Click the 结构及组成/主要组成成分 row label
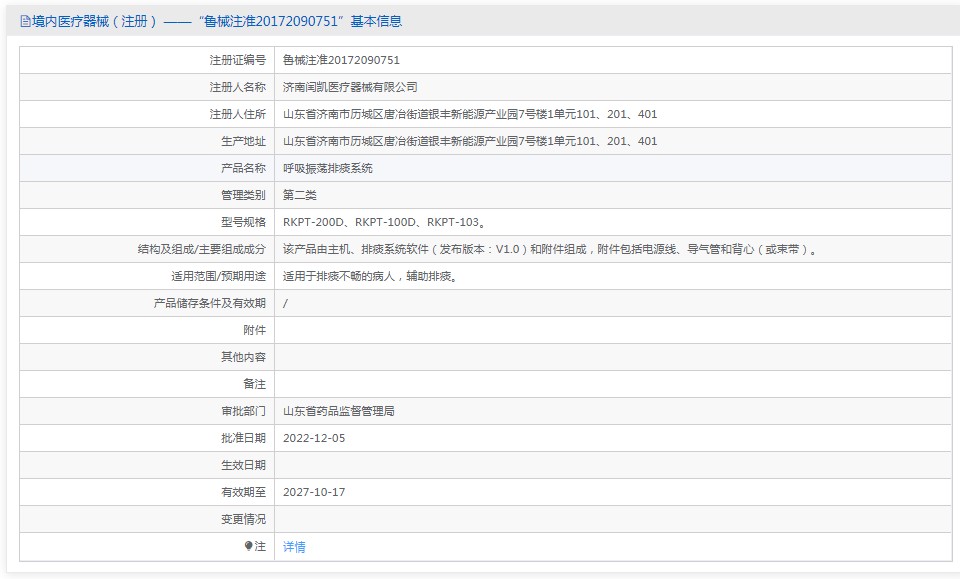The width and height of the screenshot is (960, 579). pyautogui.click(x=202, y=249)
